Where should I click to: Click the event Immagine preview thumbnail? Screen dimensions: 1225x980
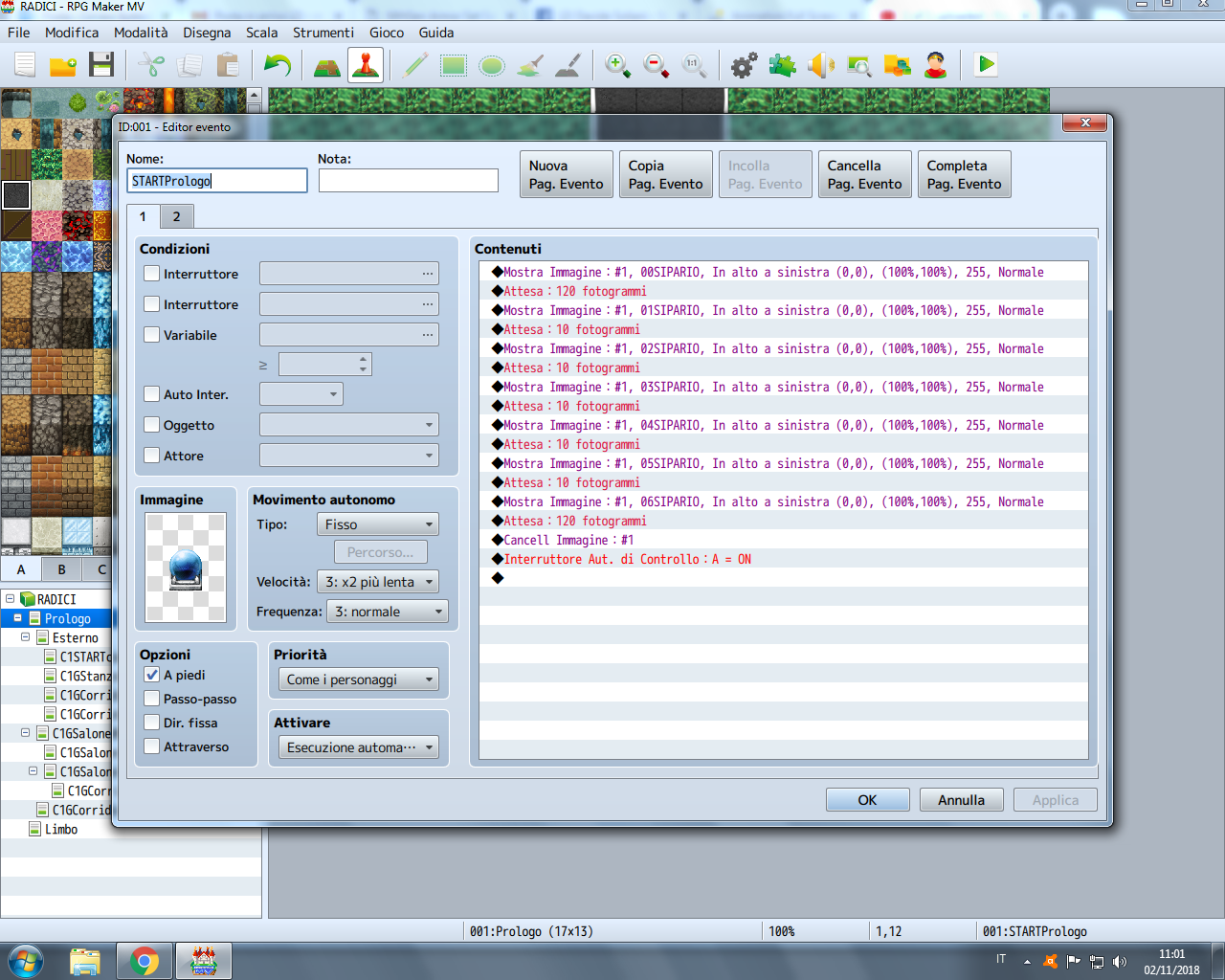click(186, 568)
